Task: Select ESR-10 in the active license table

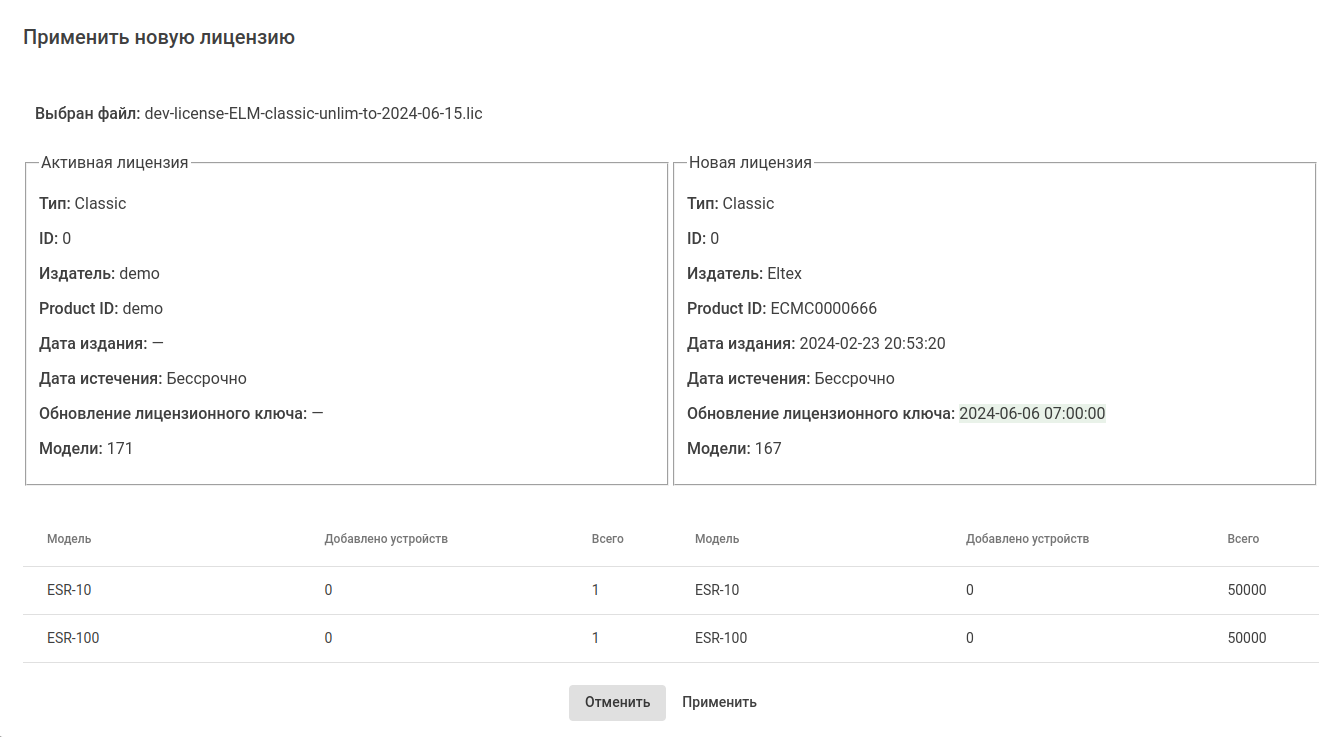Action: pos(69,590)
